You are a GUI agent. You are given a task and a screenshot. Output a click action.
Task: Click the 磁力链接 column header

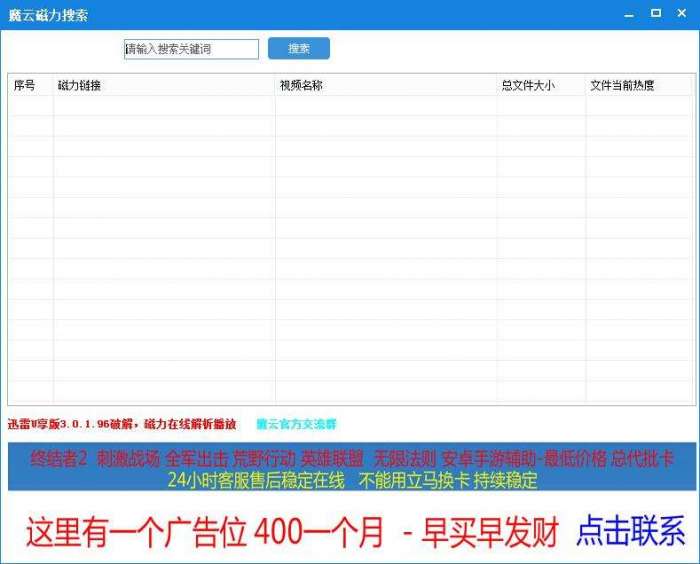[x=164, y=85]
